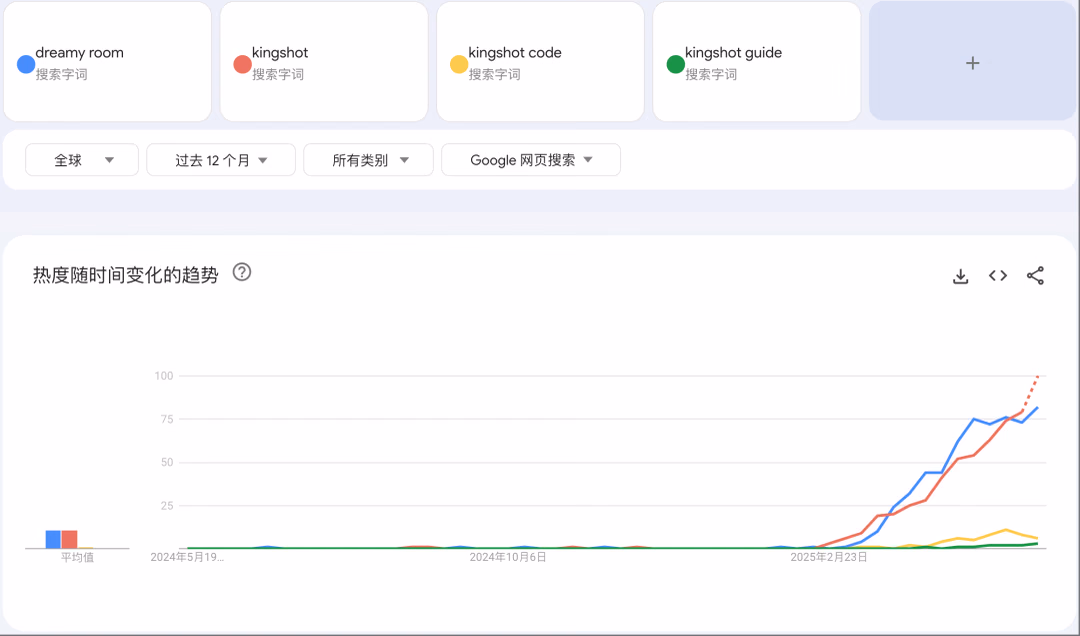Open the embed code icon
Viewport: 1080px width, 636px height.
tap(997, 276)
